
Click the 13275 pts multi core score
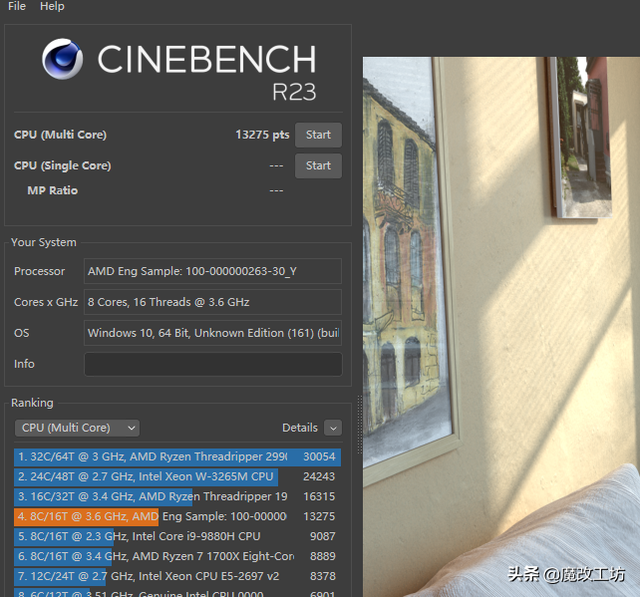click(262, 135)
